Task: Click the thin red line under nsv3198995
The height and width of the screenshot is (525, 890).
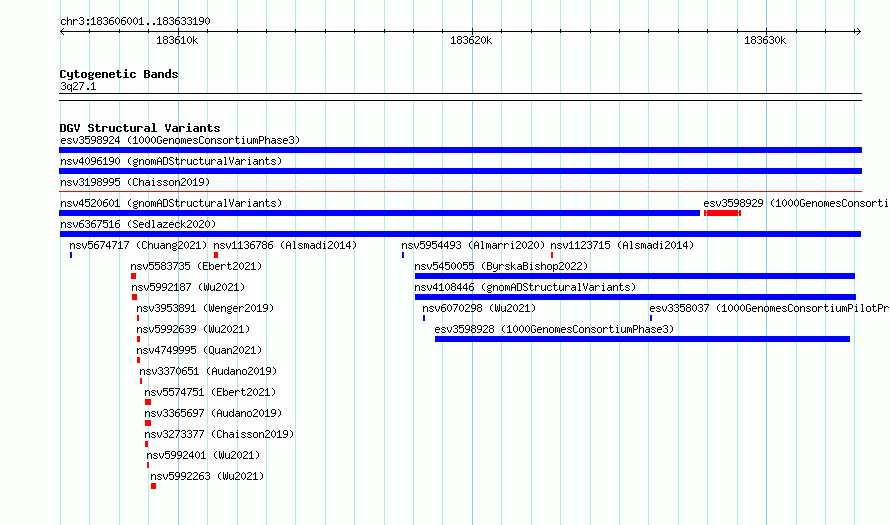Action: (x=460, y=192)
